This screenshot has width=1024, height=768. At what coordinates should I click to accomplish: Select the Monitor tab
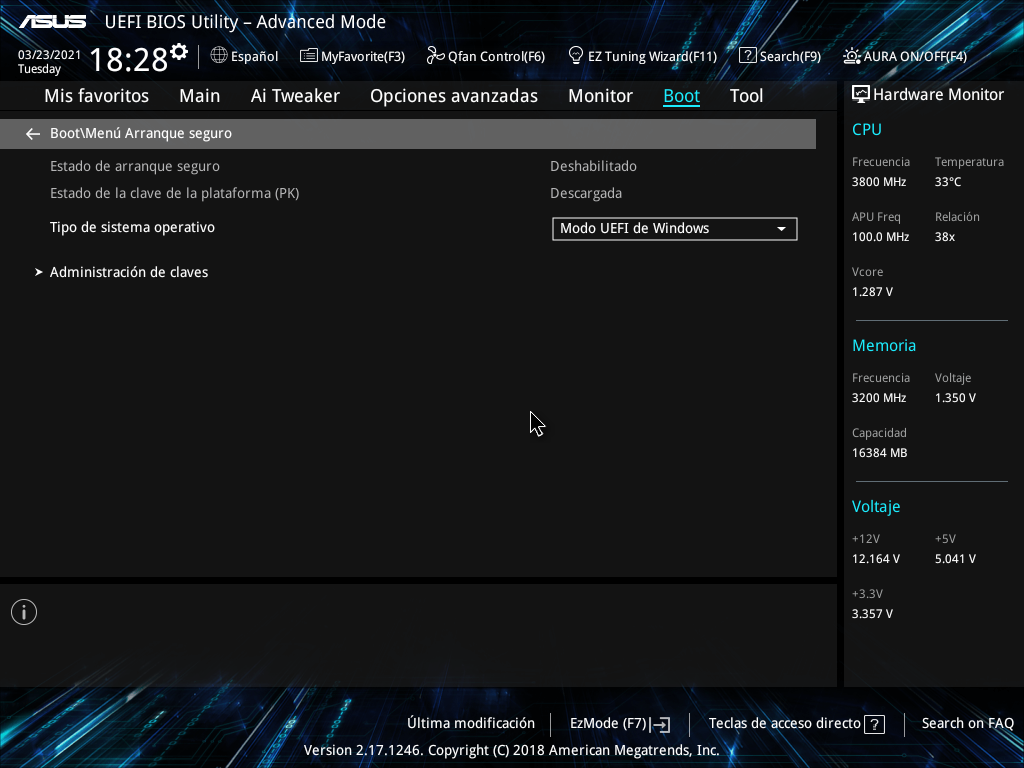[600, 96]
